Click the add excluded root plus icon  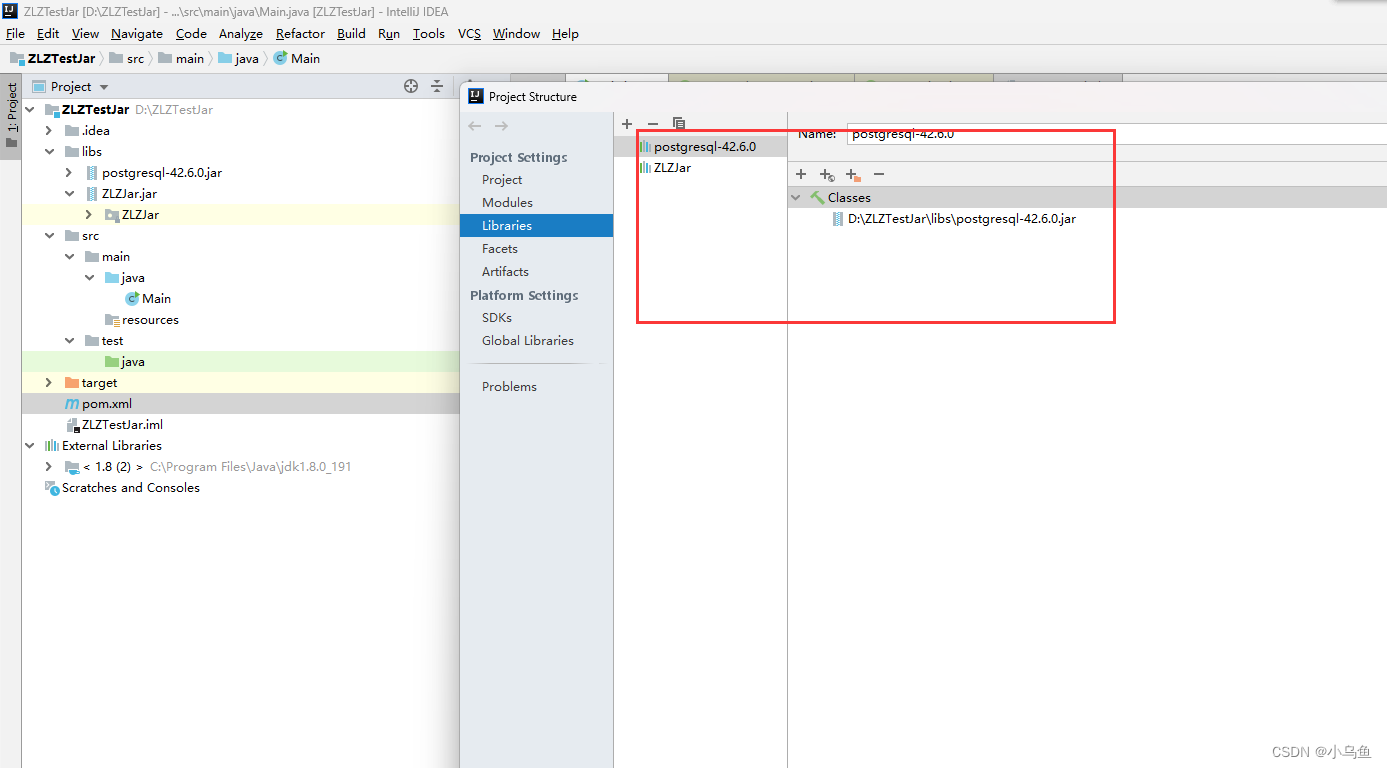click(x=853, y=175)
